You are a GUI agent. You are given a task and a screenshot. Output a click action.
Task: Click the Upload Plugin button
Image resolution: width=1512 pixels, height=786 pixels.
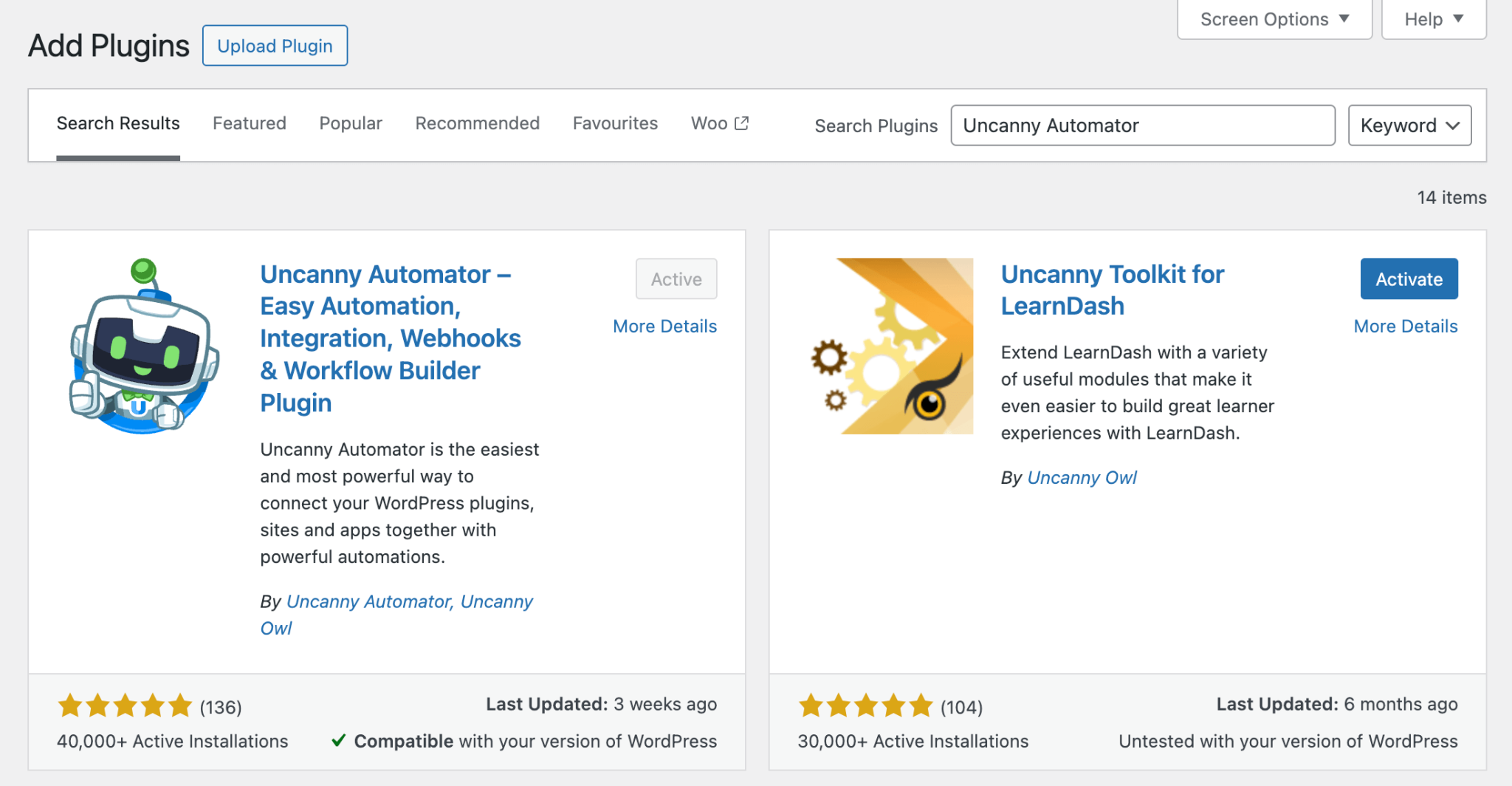pos(275,45)
